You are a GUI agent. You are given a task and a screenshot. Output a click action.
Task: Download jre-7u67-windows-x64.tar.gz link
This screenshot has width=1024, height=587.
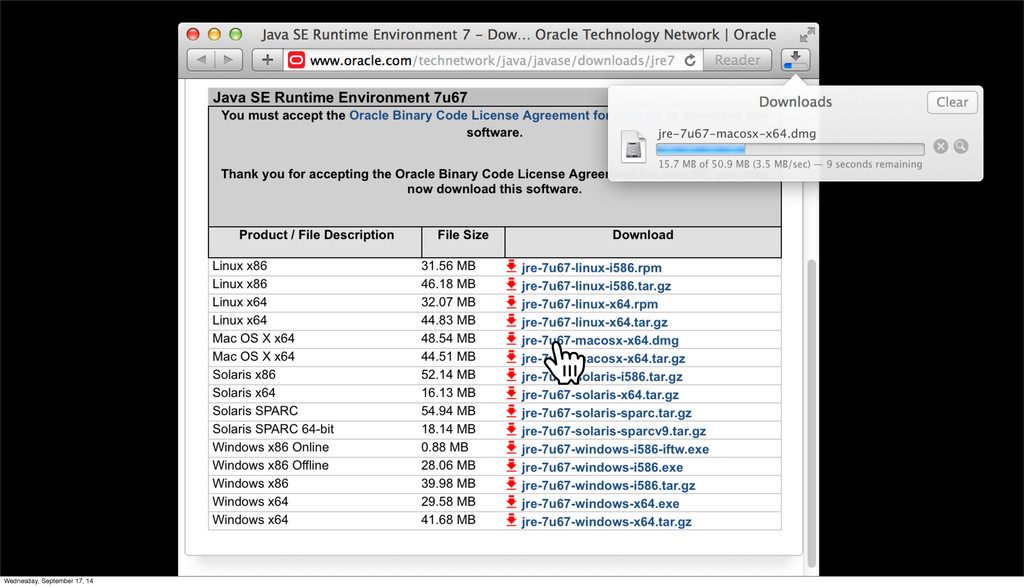(607, 522)
